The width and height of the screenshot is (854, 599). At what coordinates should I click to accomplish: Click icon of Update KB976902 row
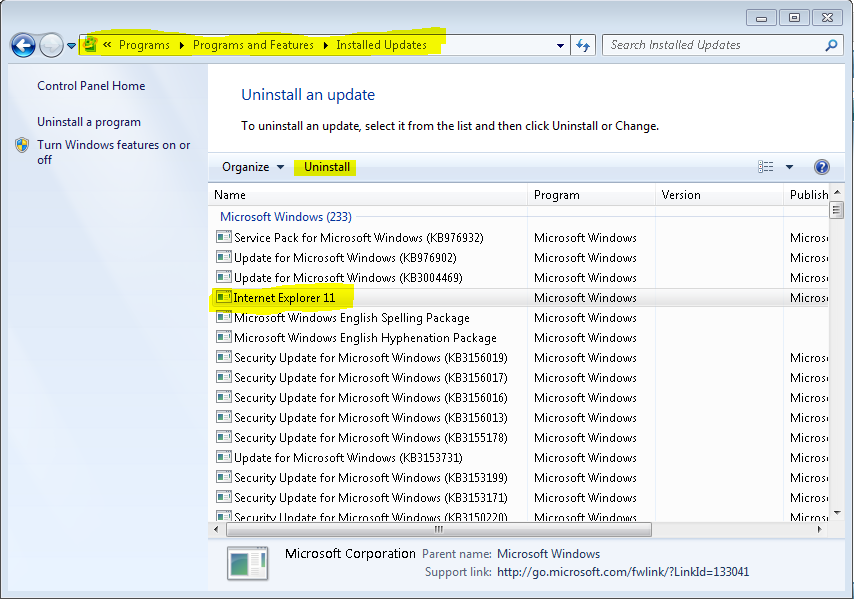[x=223, y=256]
